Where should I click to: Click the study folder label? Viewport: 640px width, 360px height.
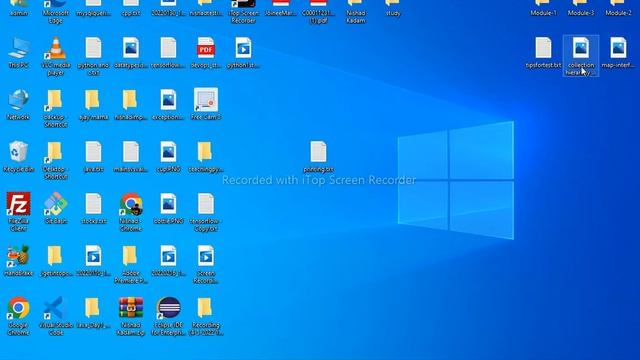(393, 13)
